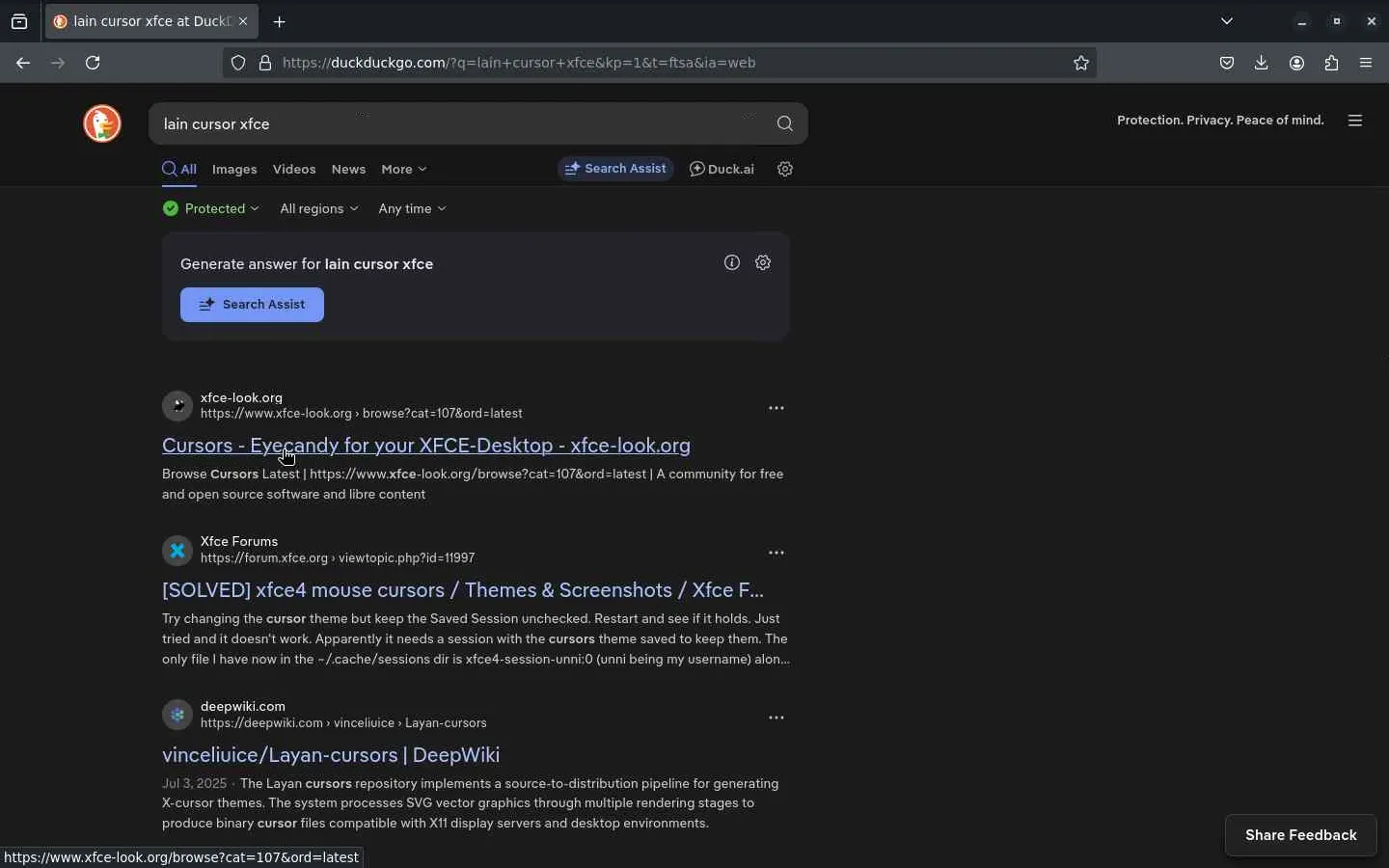Expand the More search categories menu
1389x868 pixels.
(x=404, y=170)
